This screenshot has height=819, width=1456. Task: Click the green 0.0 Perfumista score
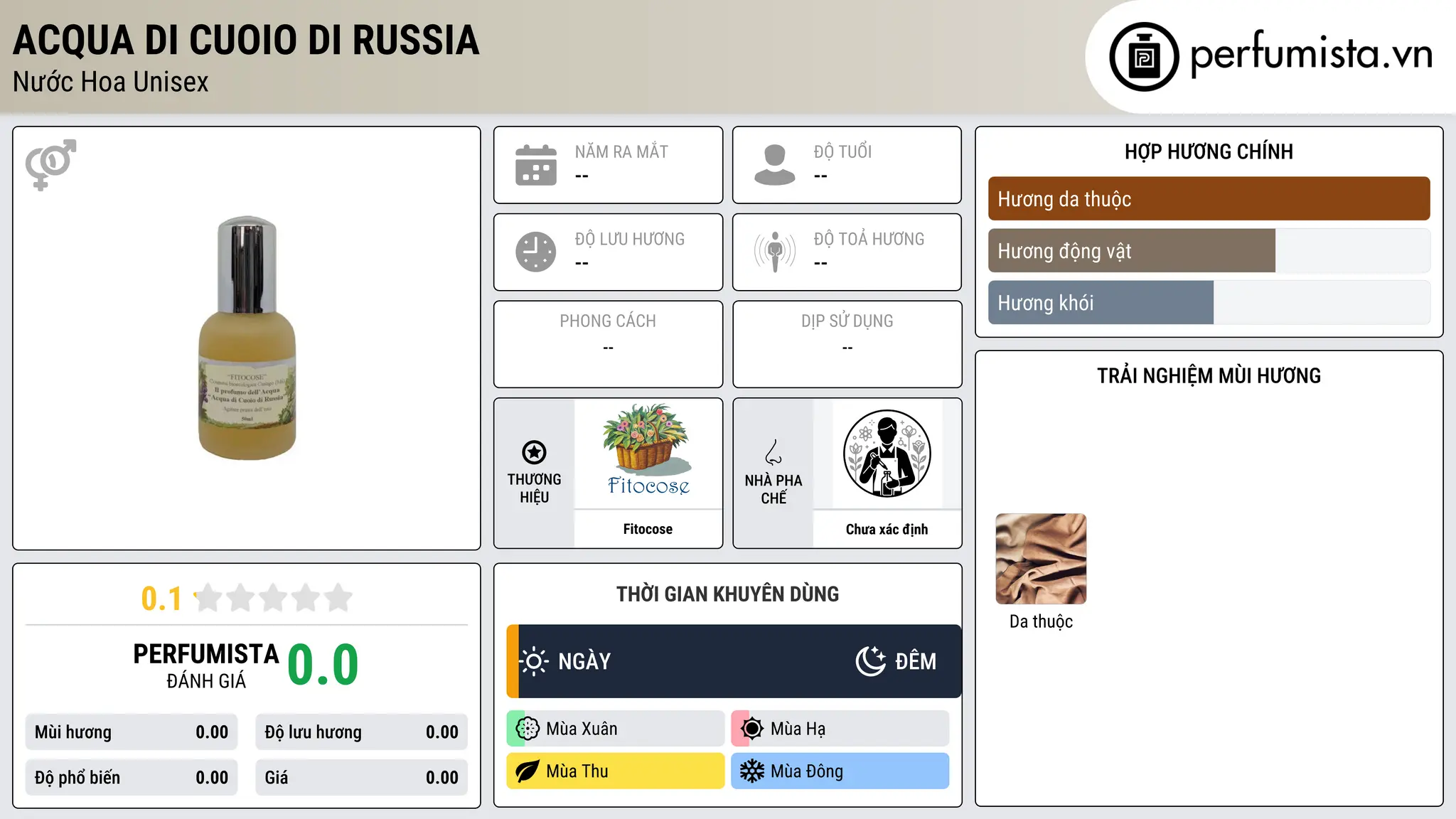(x=323, y=665)
